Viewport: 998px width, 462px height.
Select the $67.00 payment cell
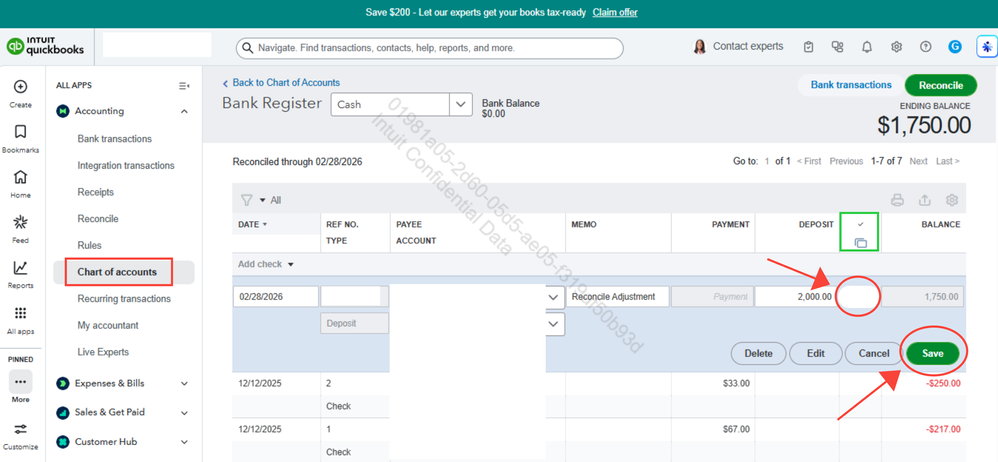pyautogui.click(x=713, y=430)
